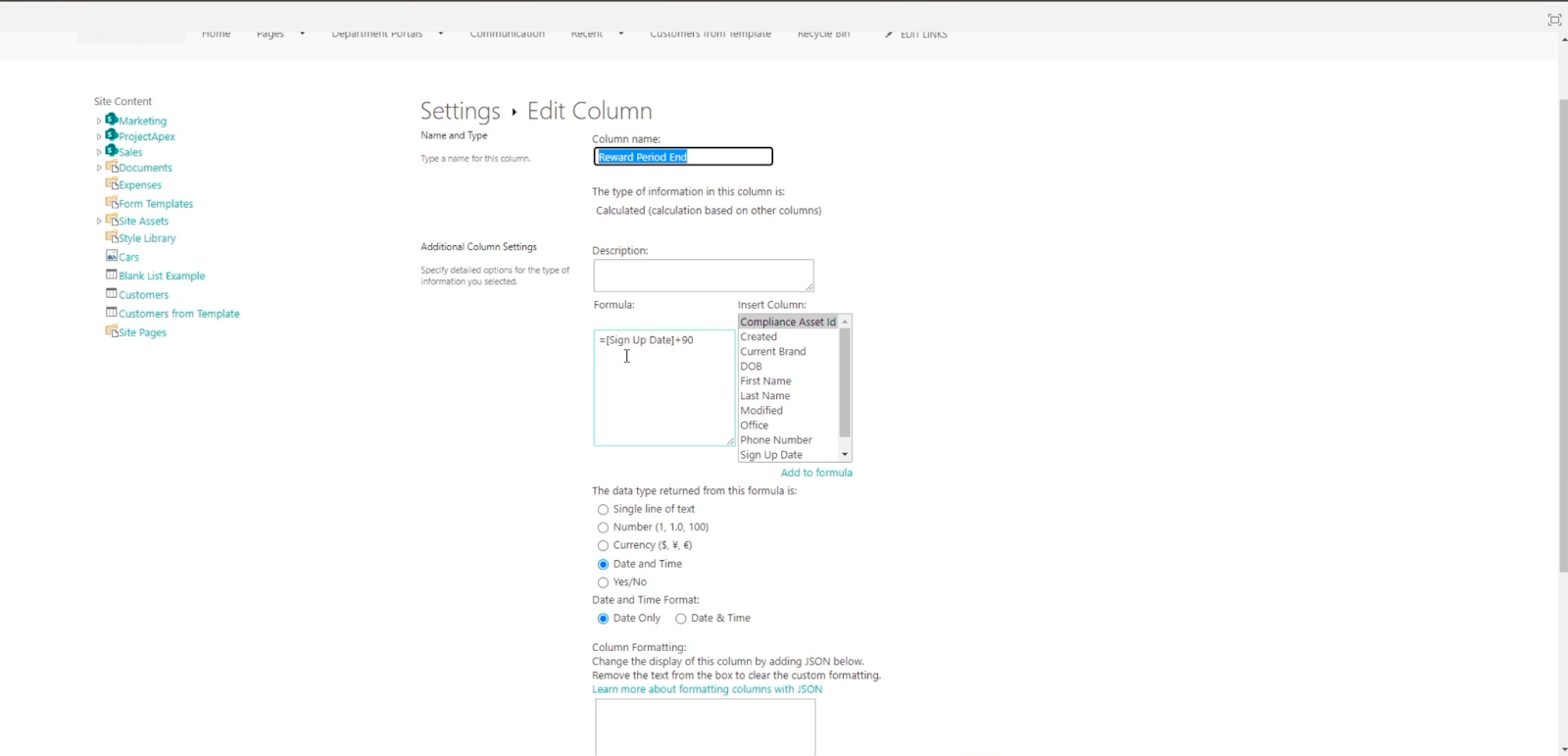Screen dimensions: 1568x756
Task: Select Date and Time data type
Action: (603, 565)
